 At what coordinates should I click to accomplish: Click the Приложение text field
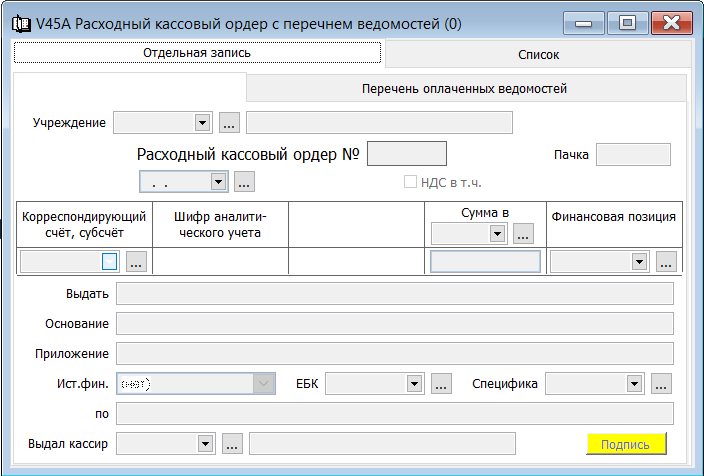[395, 353]
